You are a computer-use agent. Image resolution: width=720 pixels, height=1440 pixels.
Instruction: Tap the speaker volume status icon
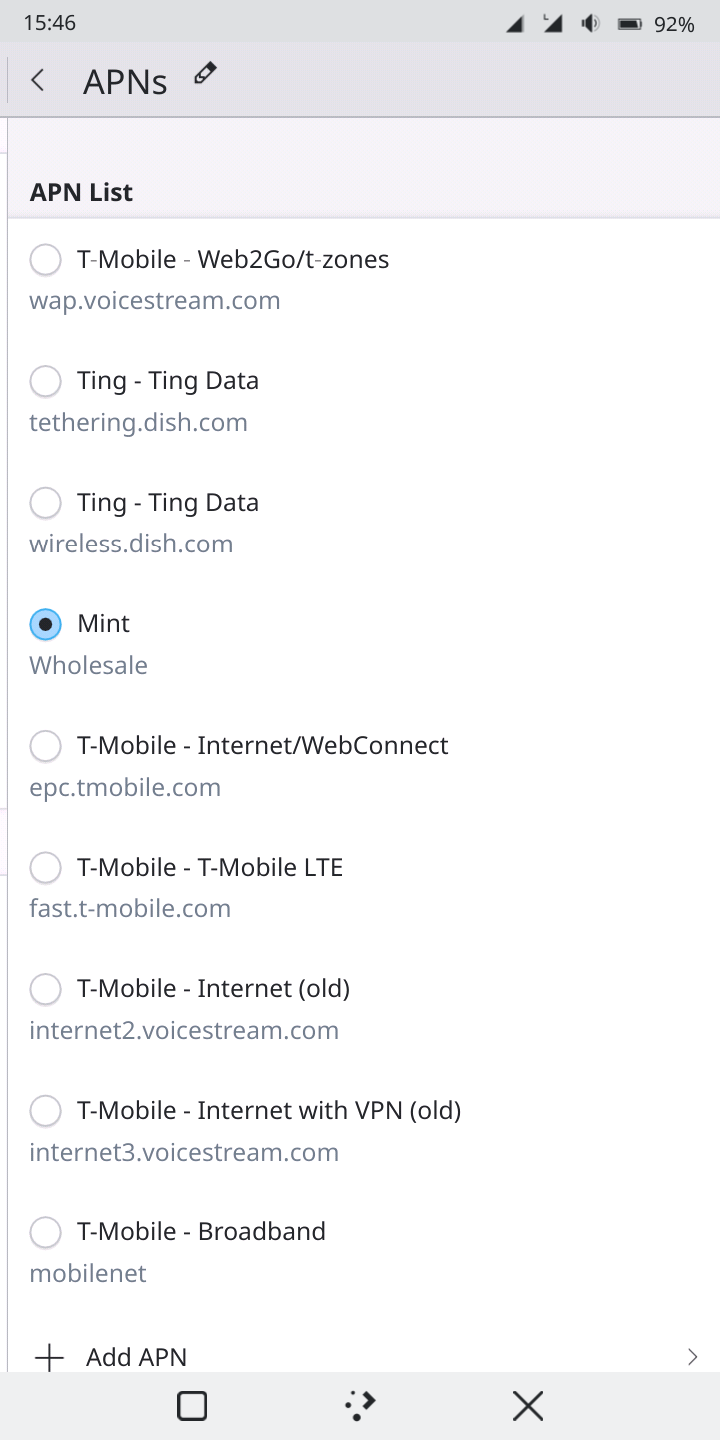coord(591,24)
